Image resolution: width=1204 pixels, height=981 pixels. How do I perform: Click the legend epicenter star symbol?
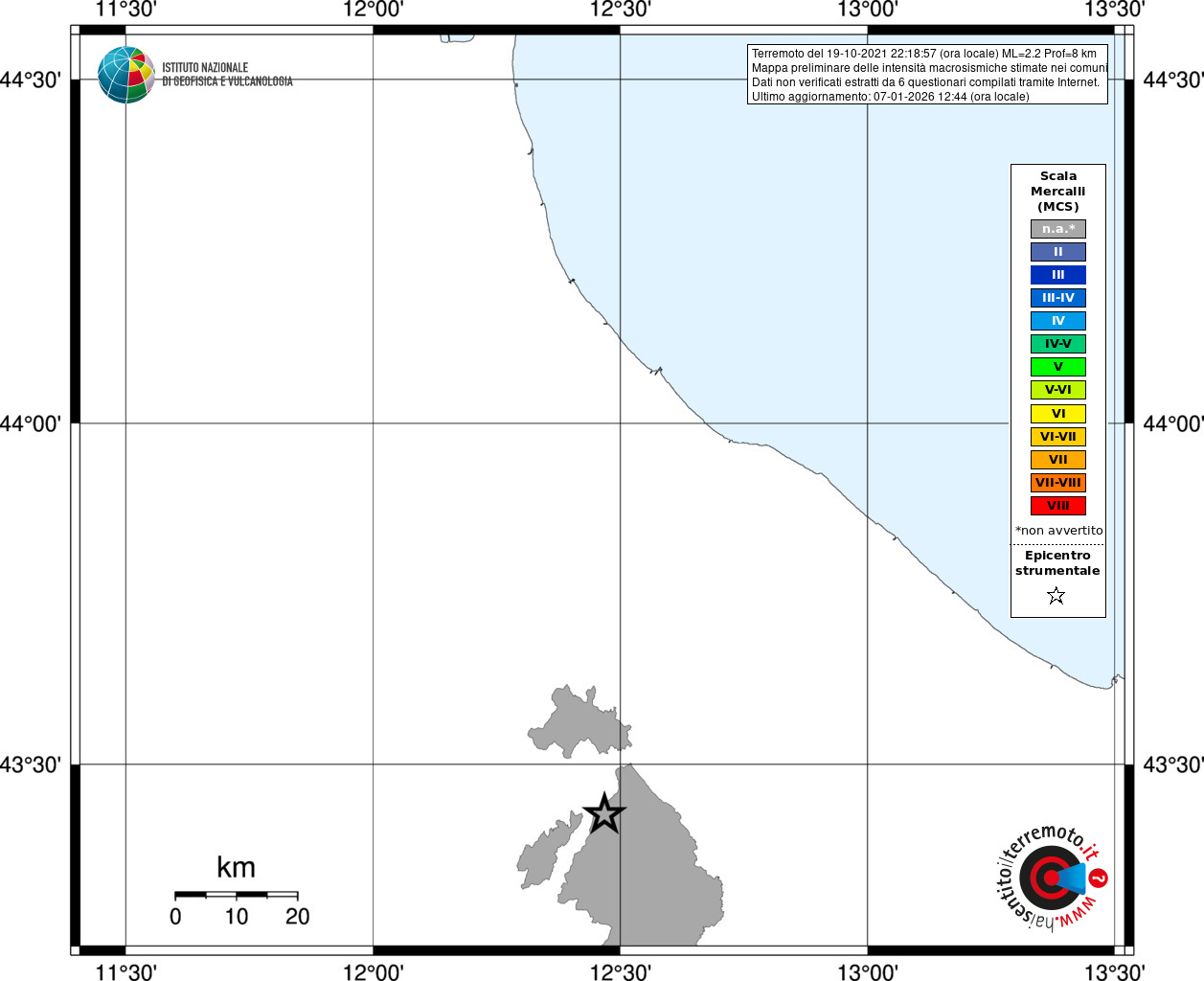tap(1056, 596)
